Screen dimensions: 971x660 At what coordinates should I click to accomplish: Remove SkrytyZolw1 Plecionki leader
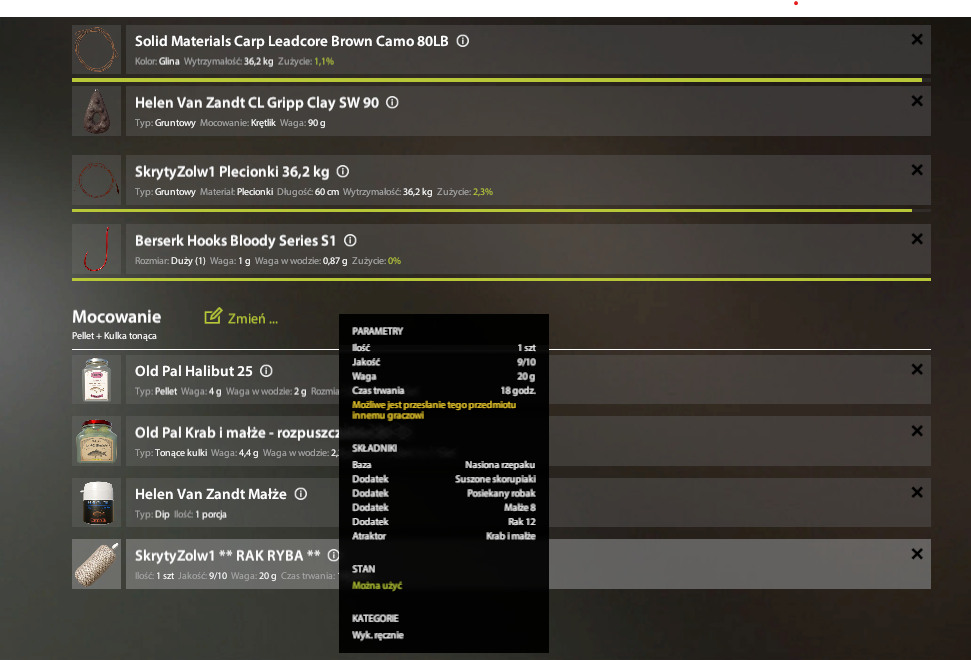tap(917, 170)
